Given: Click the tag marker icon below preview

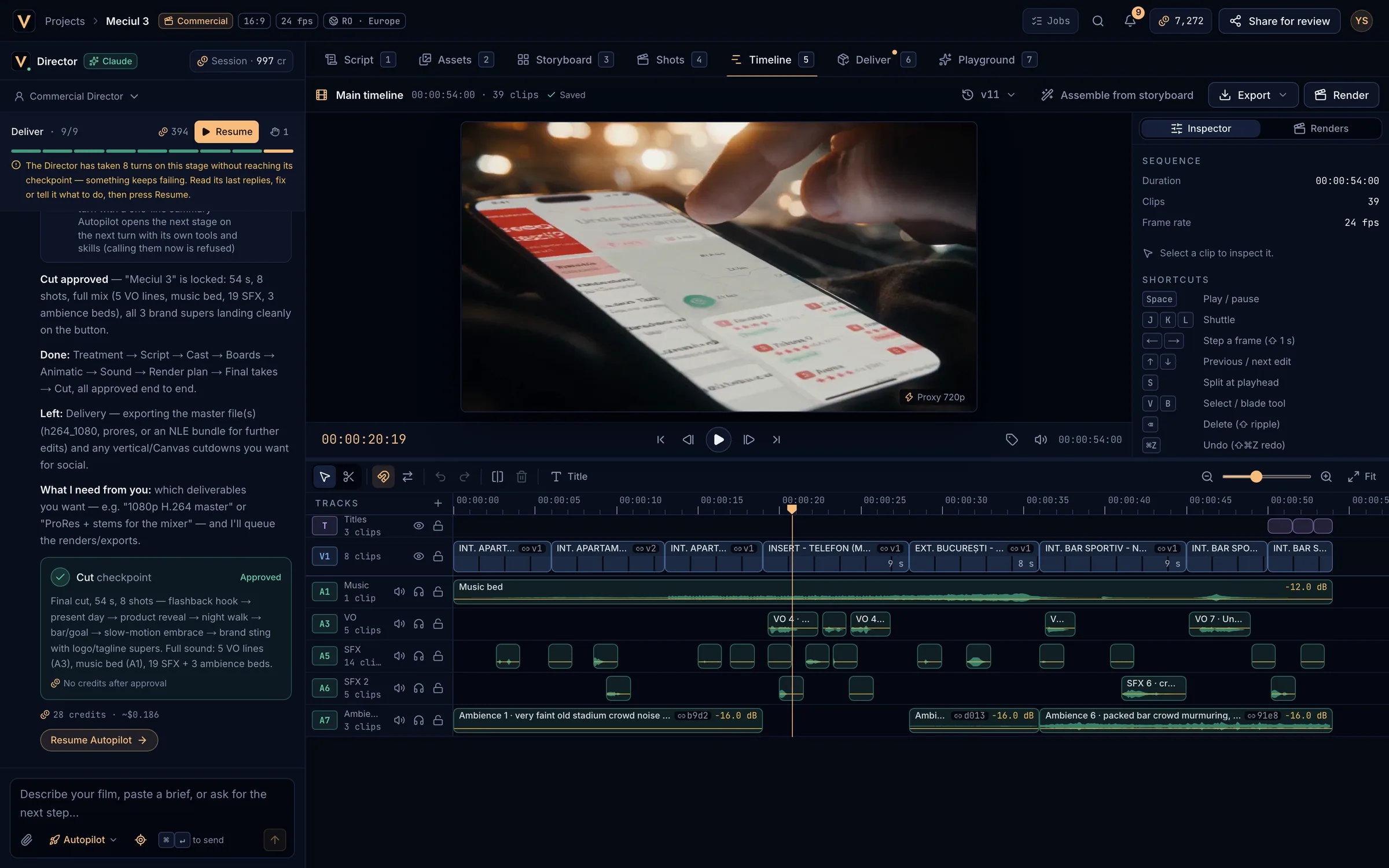Looking at the screenshot, I should pos(1012,440).
